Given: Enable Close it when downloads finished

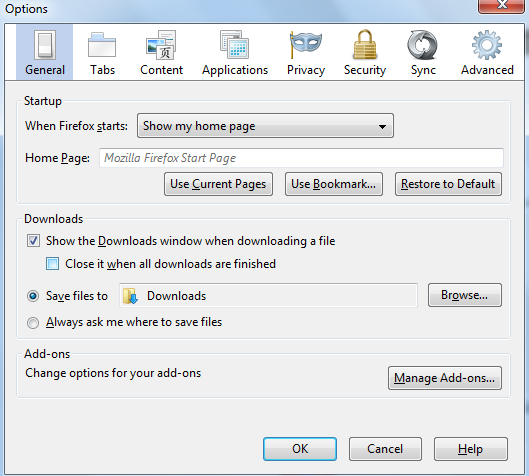Looking at the screenshot, I should pos(53,263).
